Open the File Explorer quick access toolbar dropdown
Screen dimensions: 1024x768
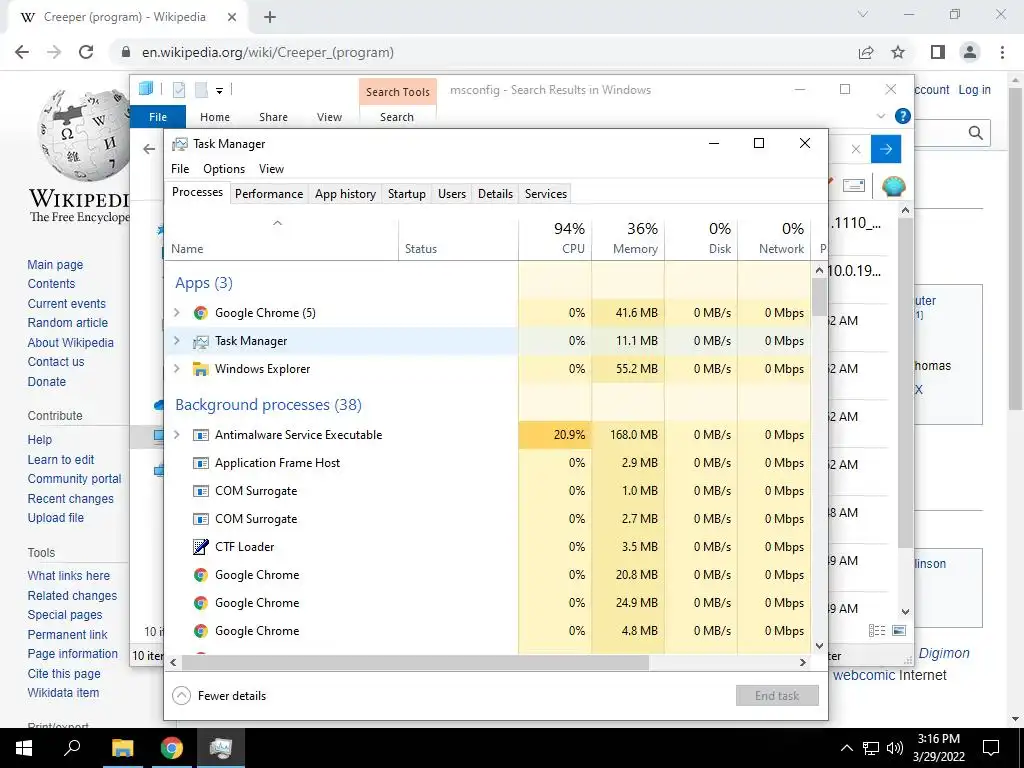pyautogui.click(x=219, y=91)
